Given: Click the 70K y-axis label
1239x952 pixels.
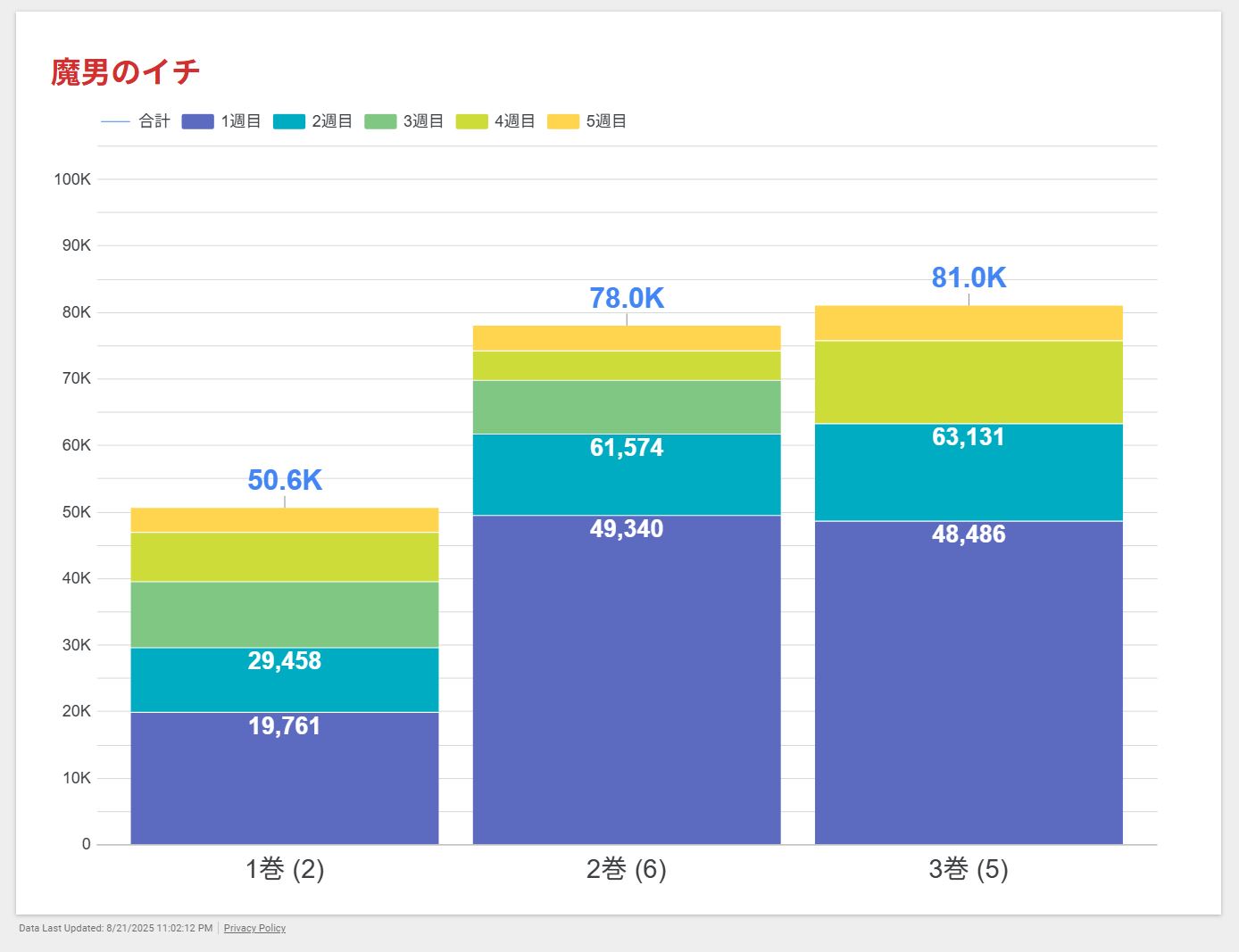Looking at the screenshot, I should pyautogui.click(x=77, y=378).
